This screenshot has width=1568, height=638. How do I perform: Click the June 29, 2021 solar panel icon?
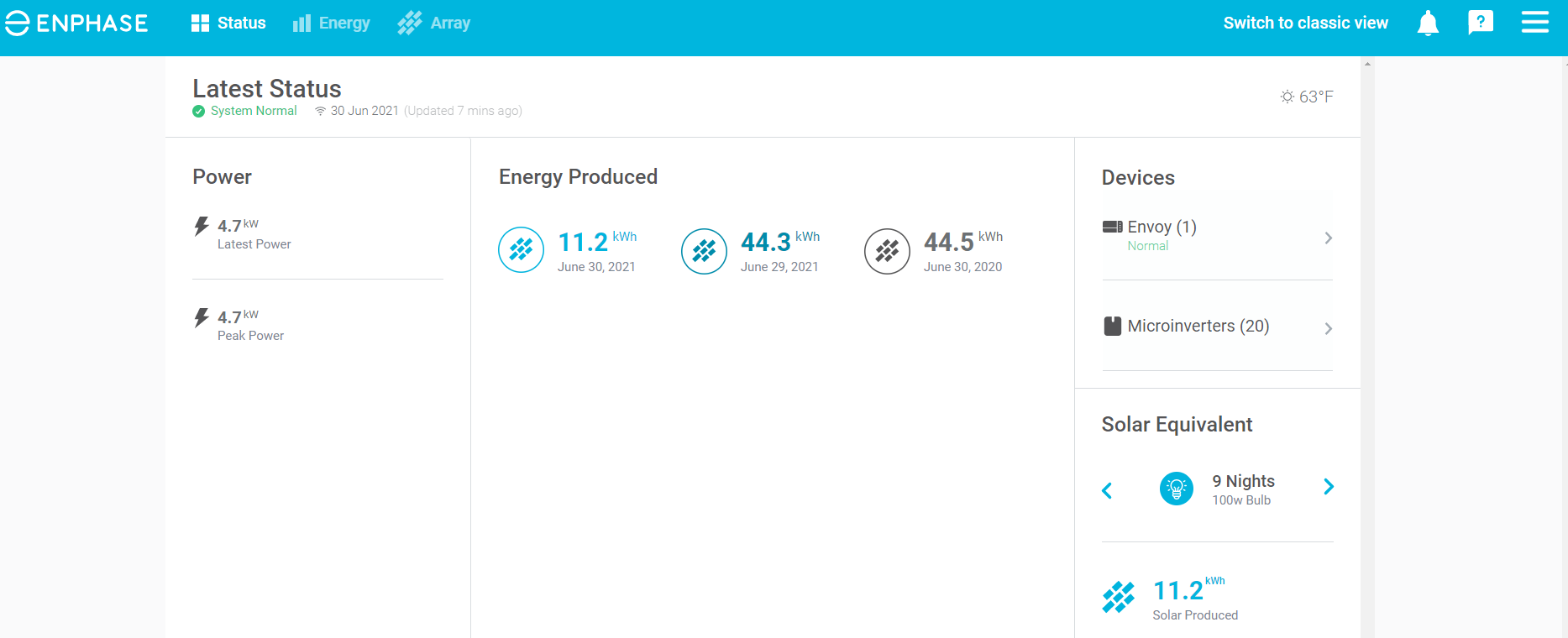pyautogui.click(x=704, y=251)
